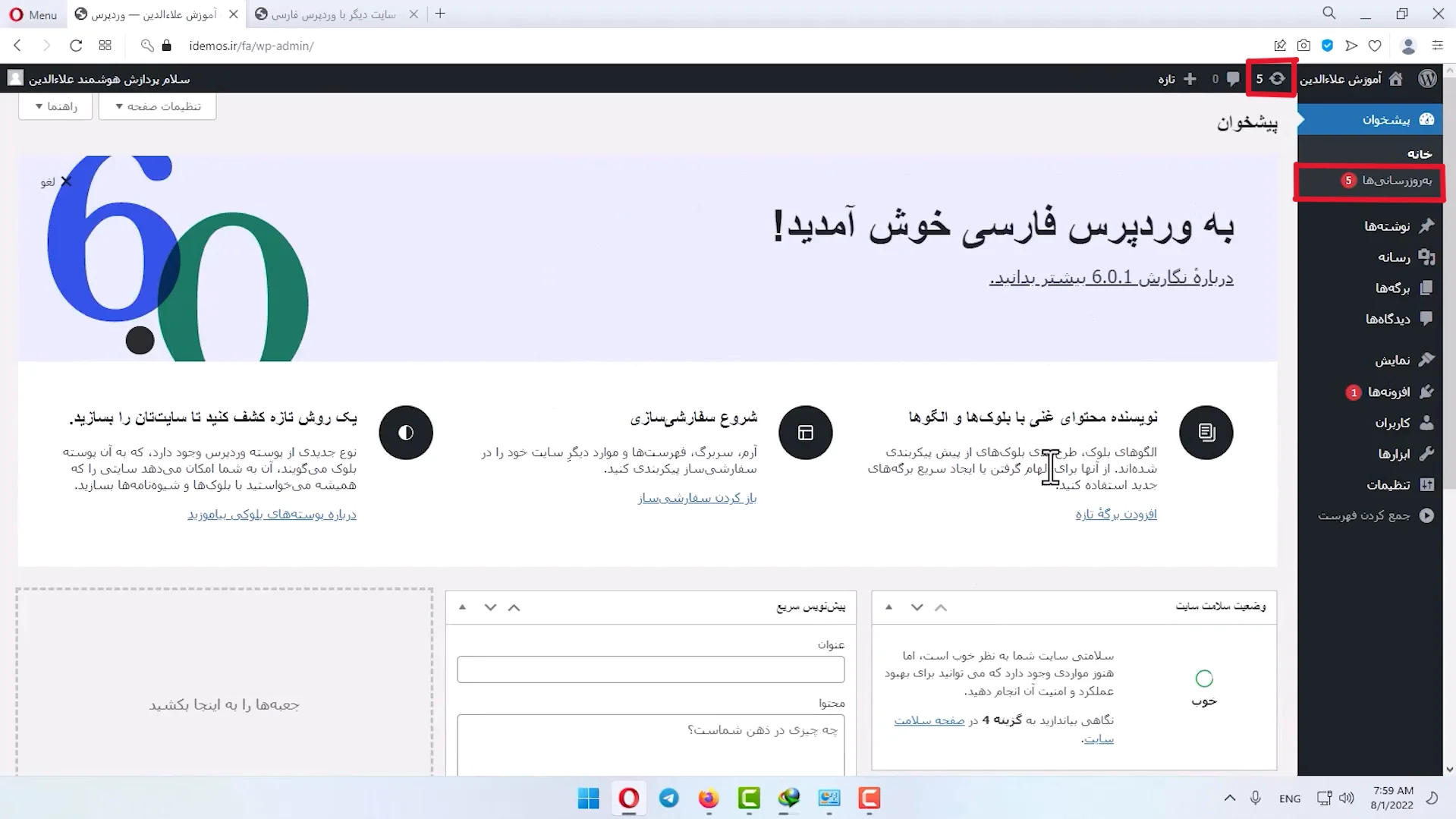This screenshot has height=819, width=1456.
Task: Click the page scrollbar down arrow
Action: [x=1450, y=769]
